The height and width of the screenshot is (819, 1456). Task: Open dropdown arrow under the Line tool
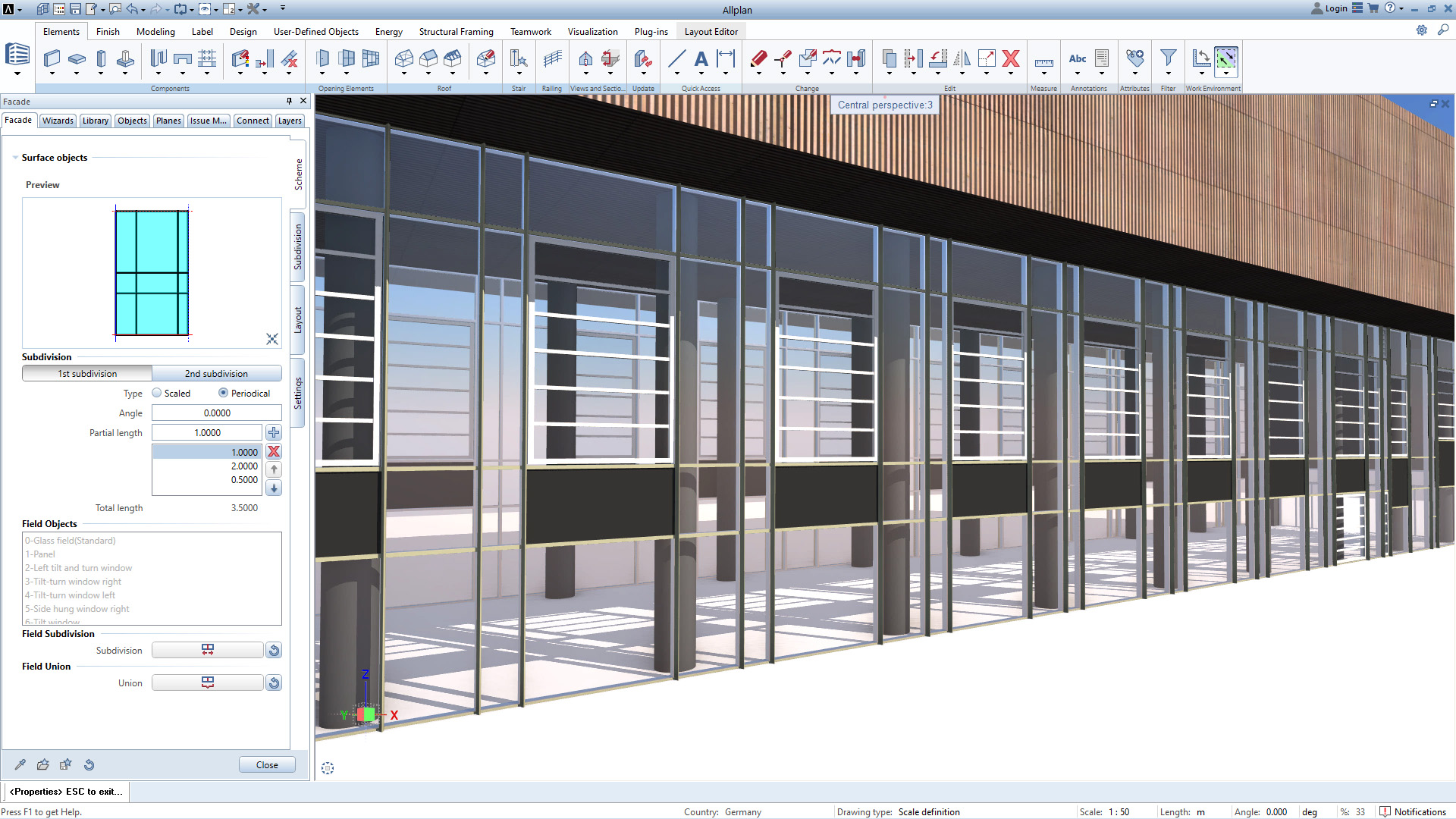click(676, 74)
